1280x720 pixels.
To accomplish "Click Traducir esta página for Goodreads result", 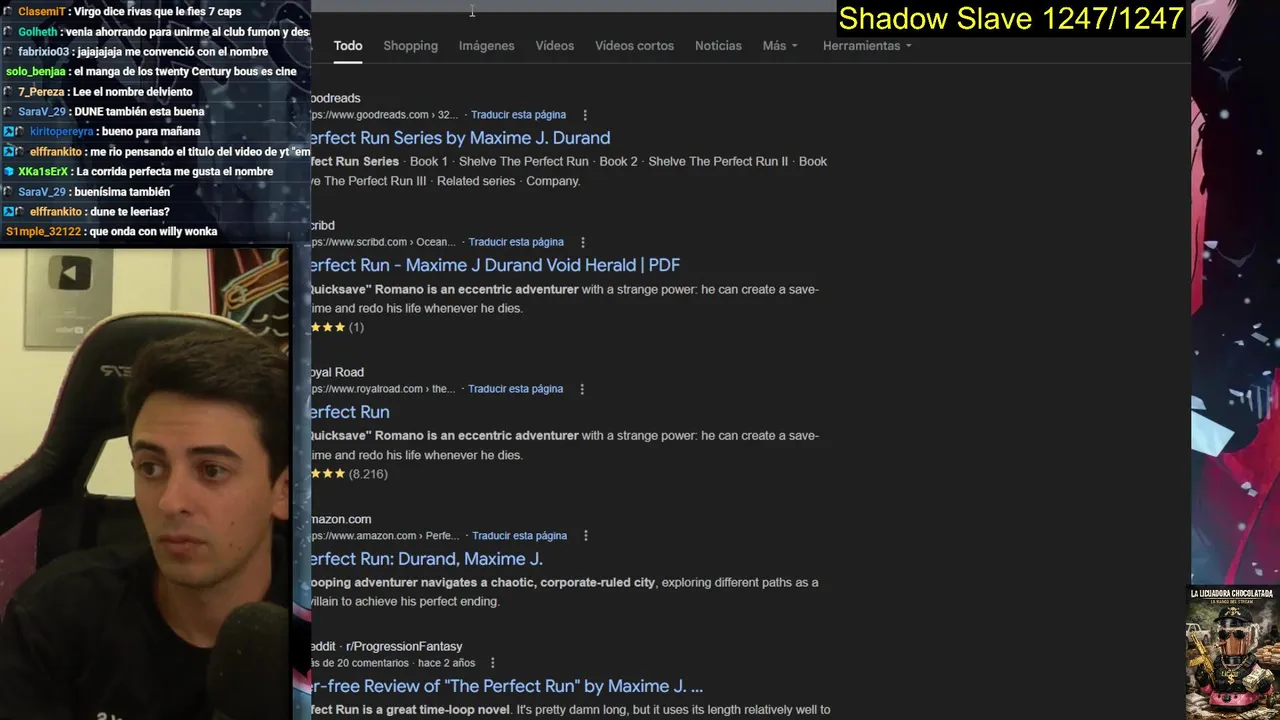I will [x=518, y=115].
